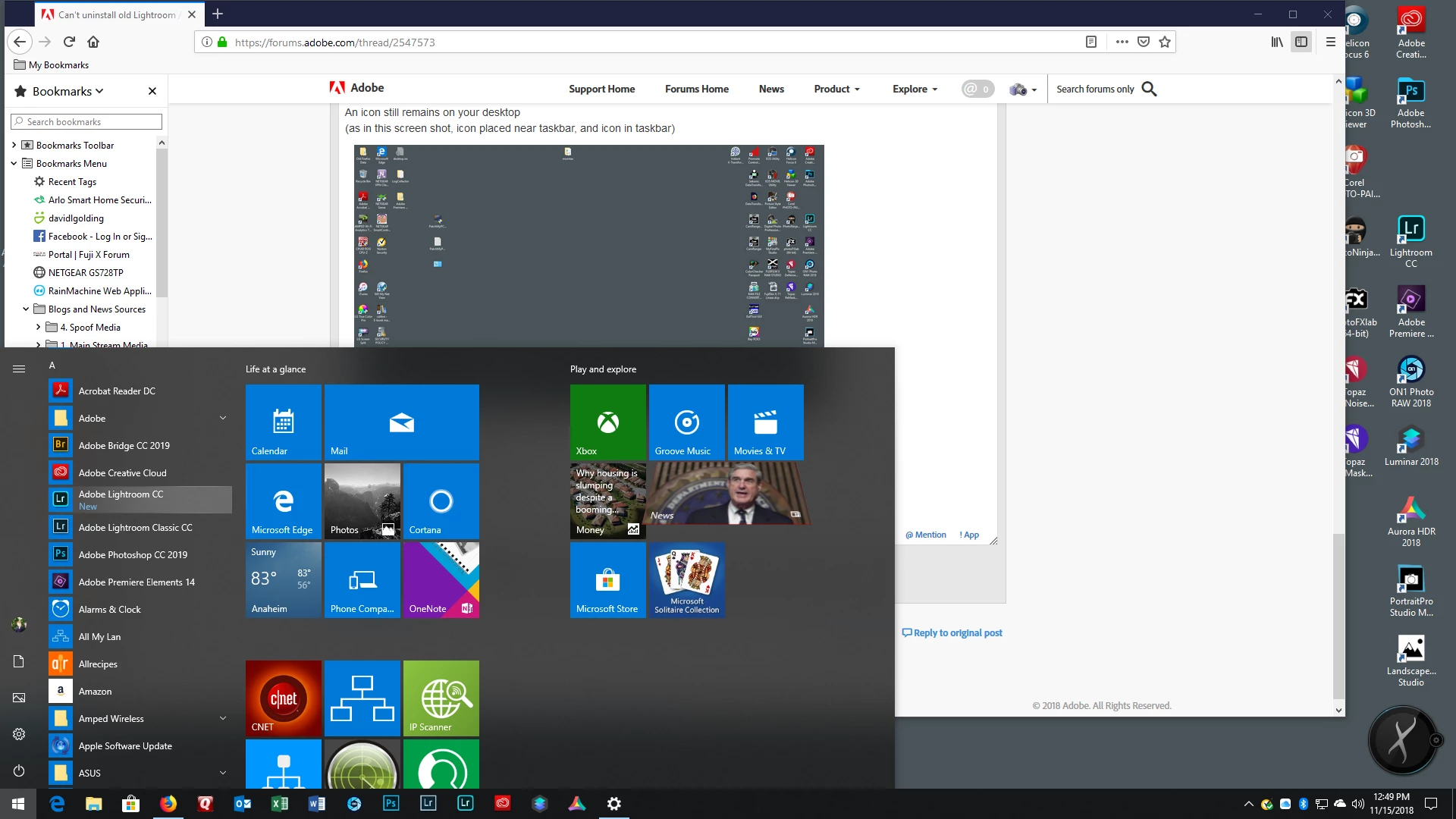Viewport: 1456px width, 819px height.
Task: Open Firefox reader view icon
Action: click(1090, 42)
